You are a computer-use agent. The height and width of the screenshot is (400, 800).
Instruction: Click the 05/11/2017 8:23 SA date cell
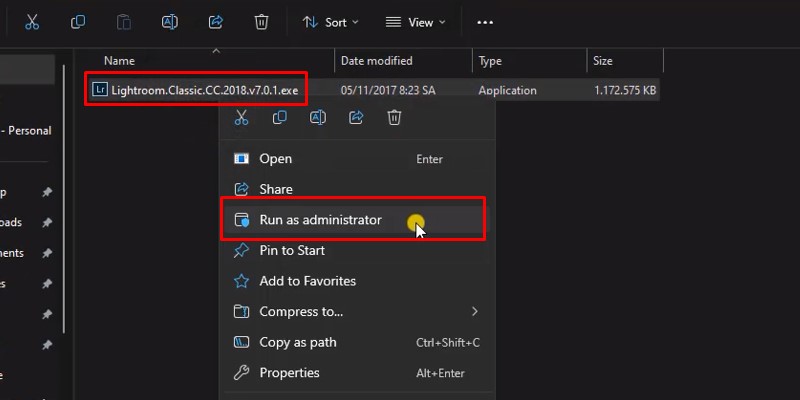click(x=388, y=90)
